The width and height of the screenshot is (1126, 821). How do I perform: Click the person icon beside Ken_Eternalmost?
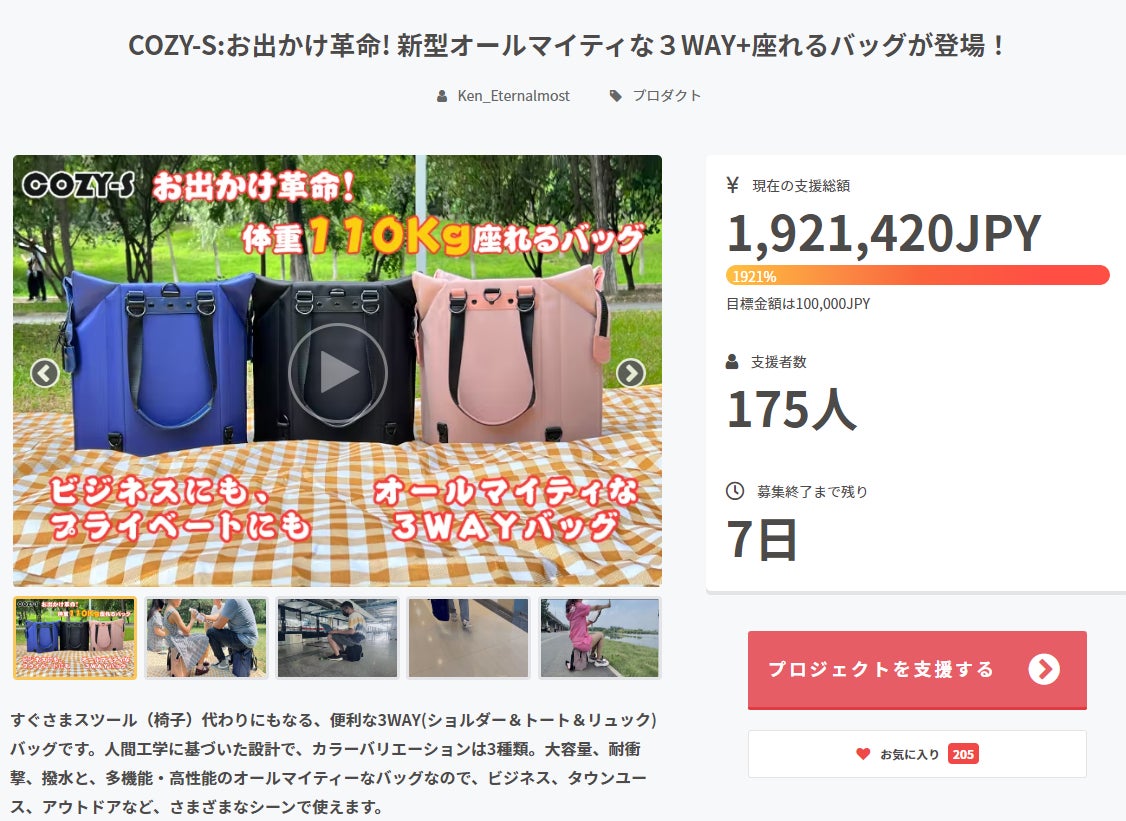pos(442,96)
